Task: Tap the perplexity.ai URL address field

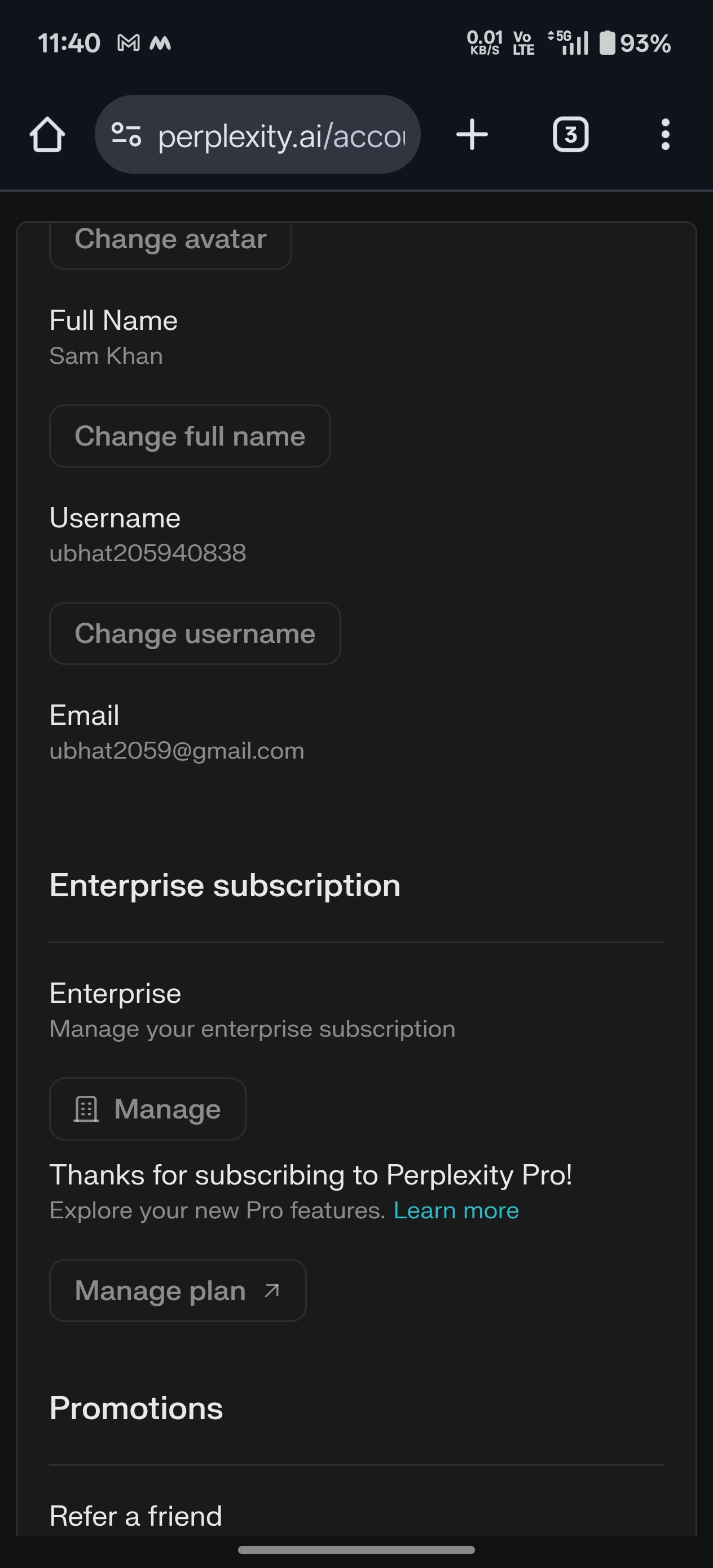Action: point(281,136)
